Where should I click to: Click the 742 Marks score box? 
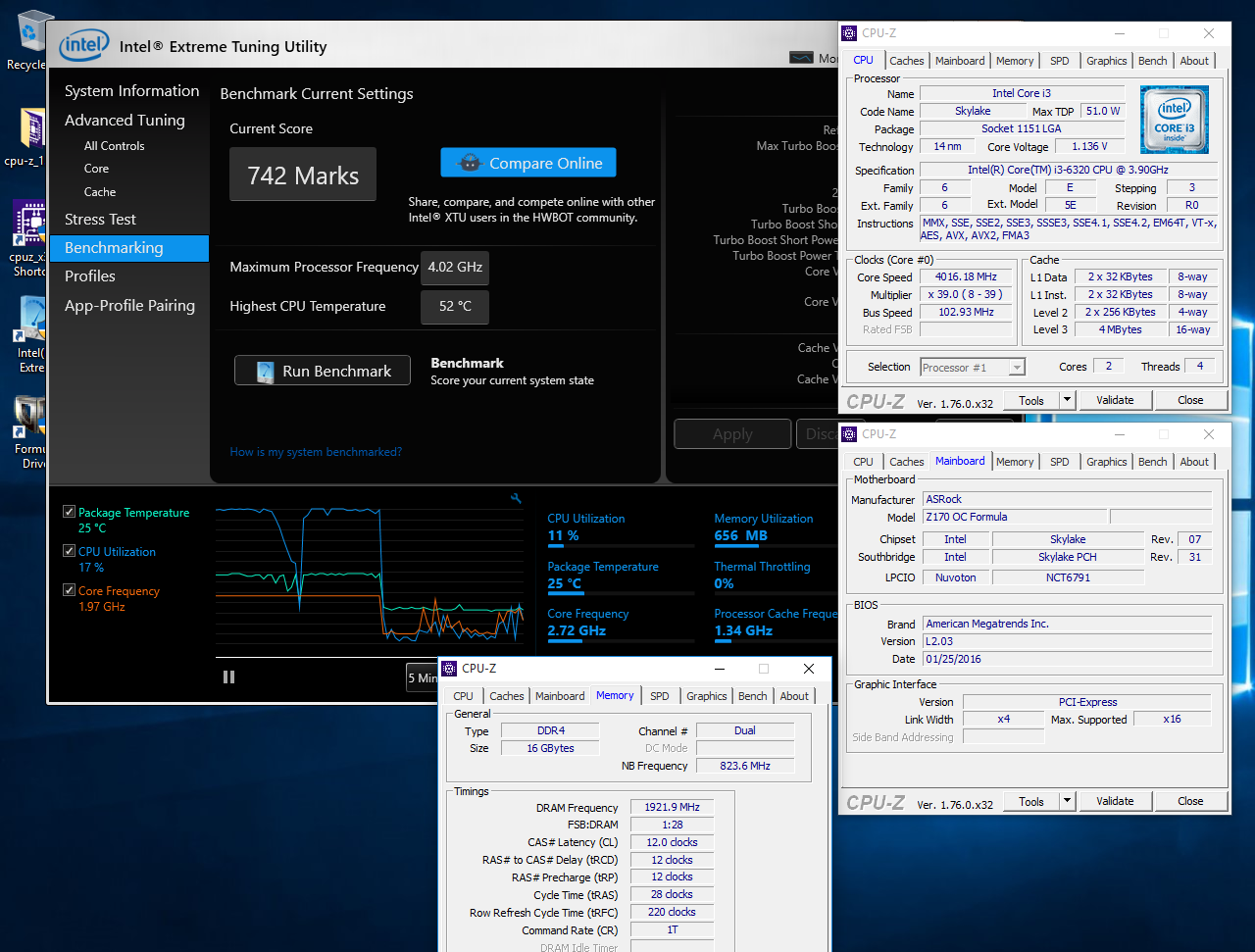coord(303,175)
